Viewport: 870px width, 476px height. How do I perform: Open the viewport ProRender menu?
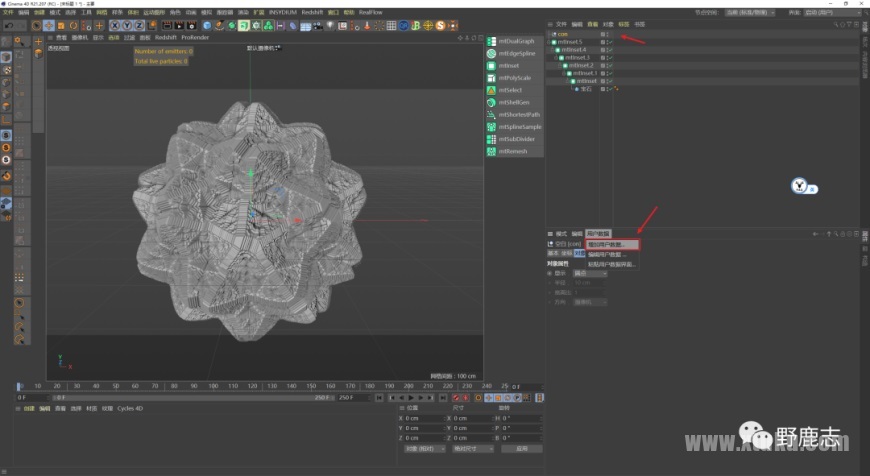pyautogui.click(x=195, y=38)
